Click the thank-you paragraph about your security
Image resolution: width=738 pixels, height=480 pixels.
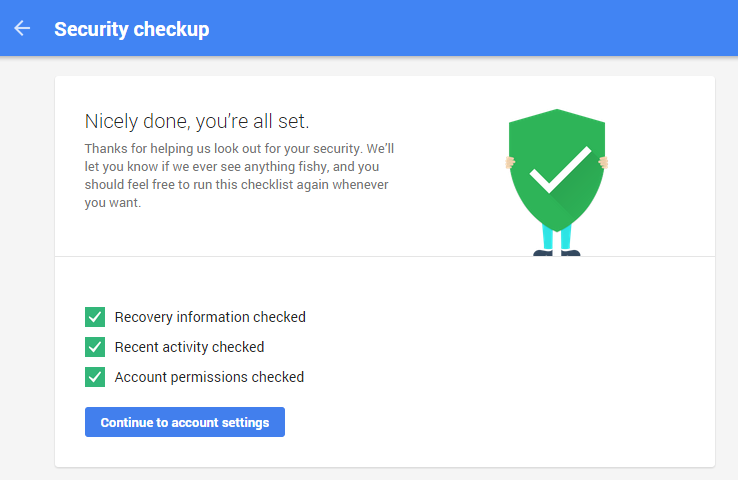(239, 176)
